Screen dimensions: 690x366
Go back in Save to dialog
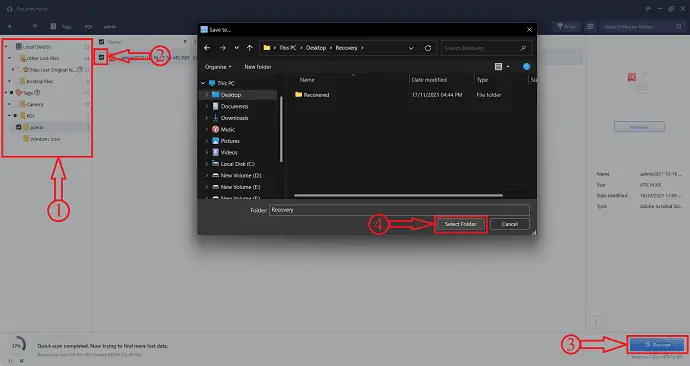(207, 48)
